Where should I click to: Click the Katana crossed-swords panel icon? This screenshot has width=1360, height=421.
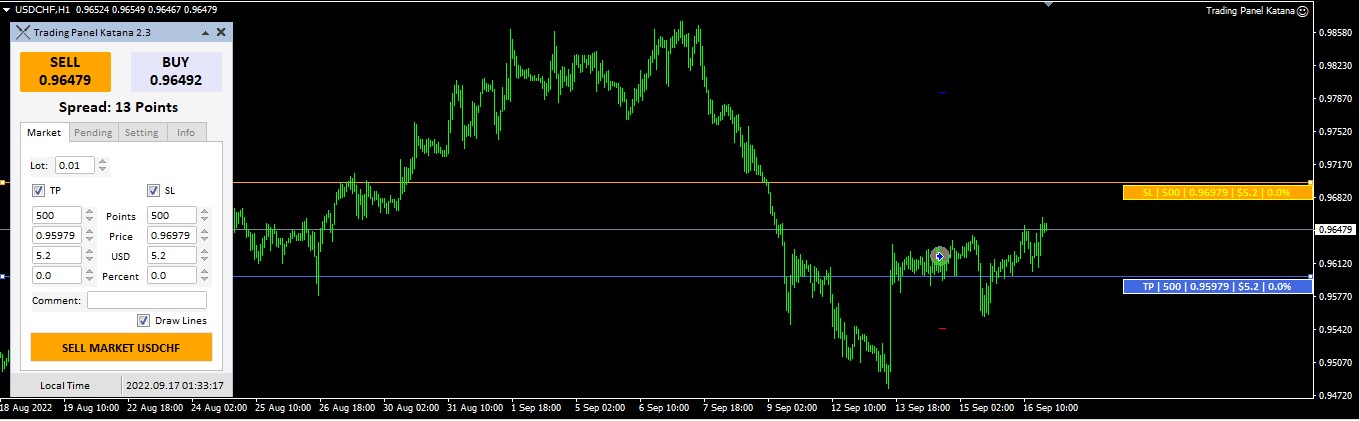point(22,32)
